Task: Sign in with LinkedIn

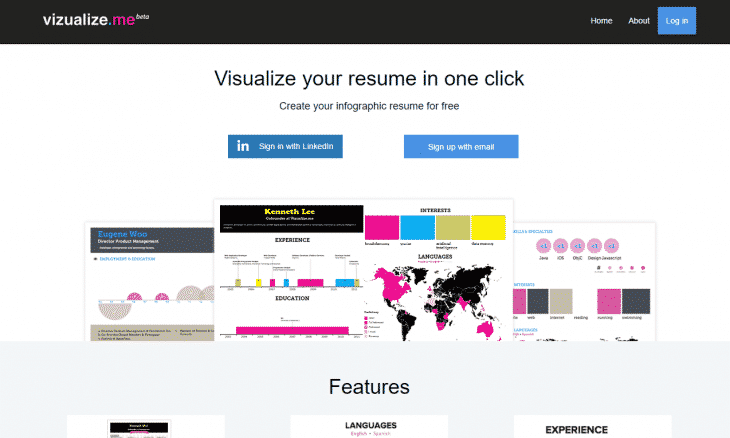Action: pyautogui.click(x=285, y=146)
